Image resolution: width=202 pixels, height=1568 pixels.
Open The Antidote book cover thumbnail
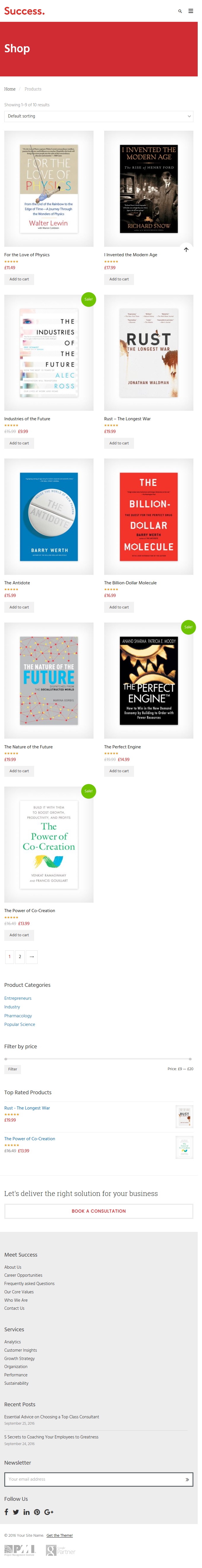(49, 516)
